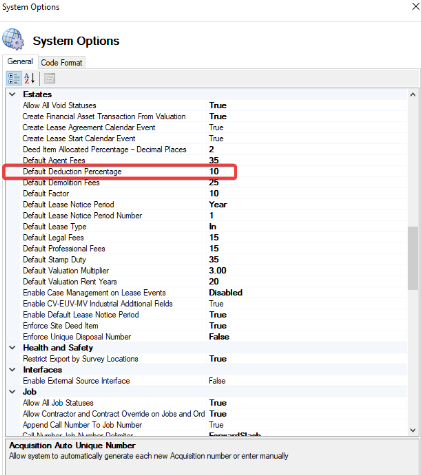421x475 pixels.
Task: Click the System Options globe icon
Action: (13, 39)
